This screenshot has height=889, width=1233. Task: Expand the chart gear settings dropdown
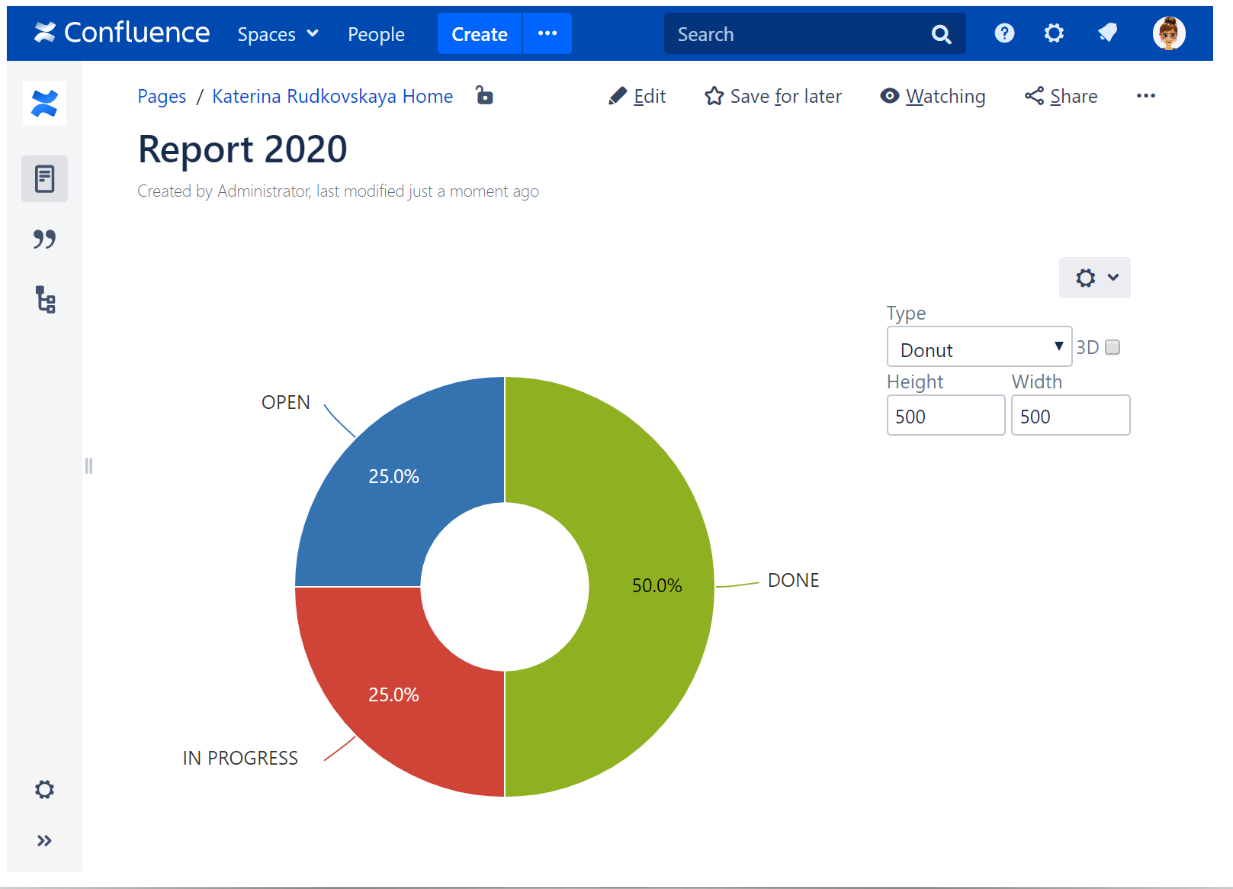[1094, 278]
